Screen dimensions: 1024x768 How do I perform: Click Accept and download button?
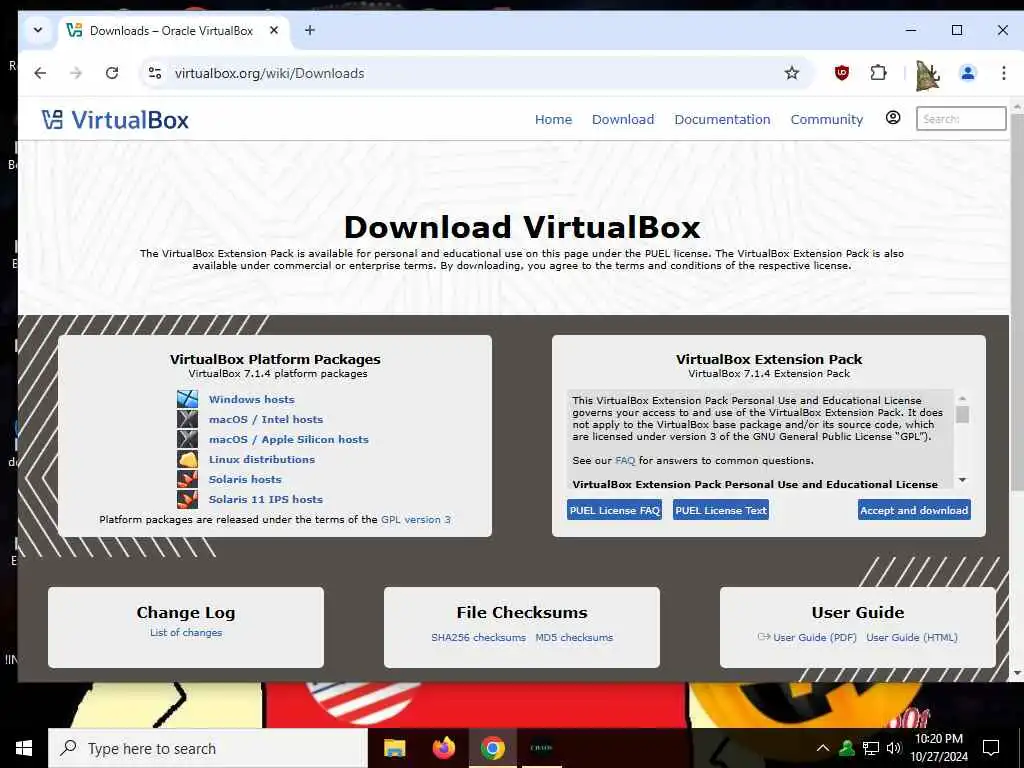[x=914, y=510]
